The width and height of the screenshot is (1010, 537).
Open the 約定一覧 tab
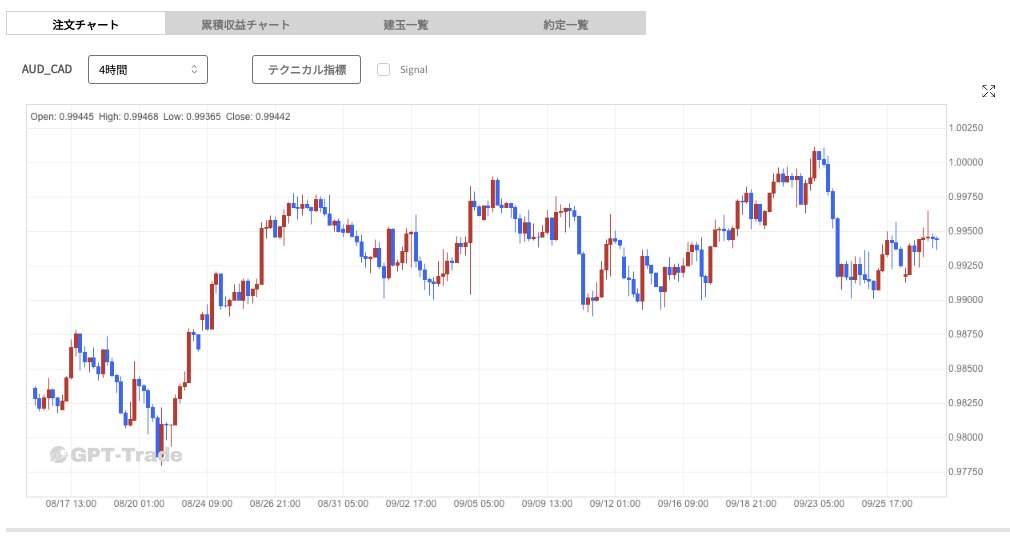coord(566,24)
